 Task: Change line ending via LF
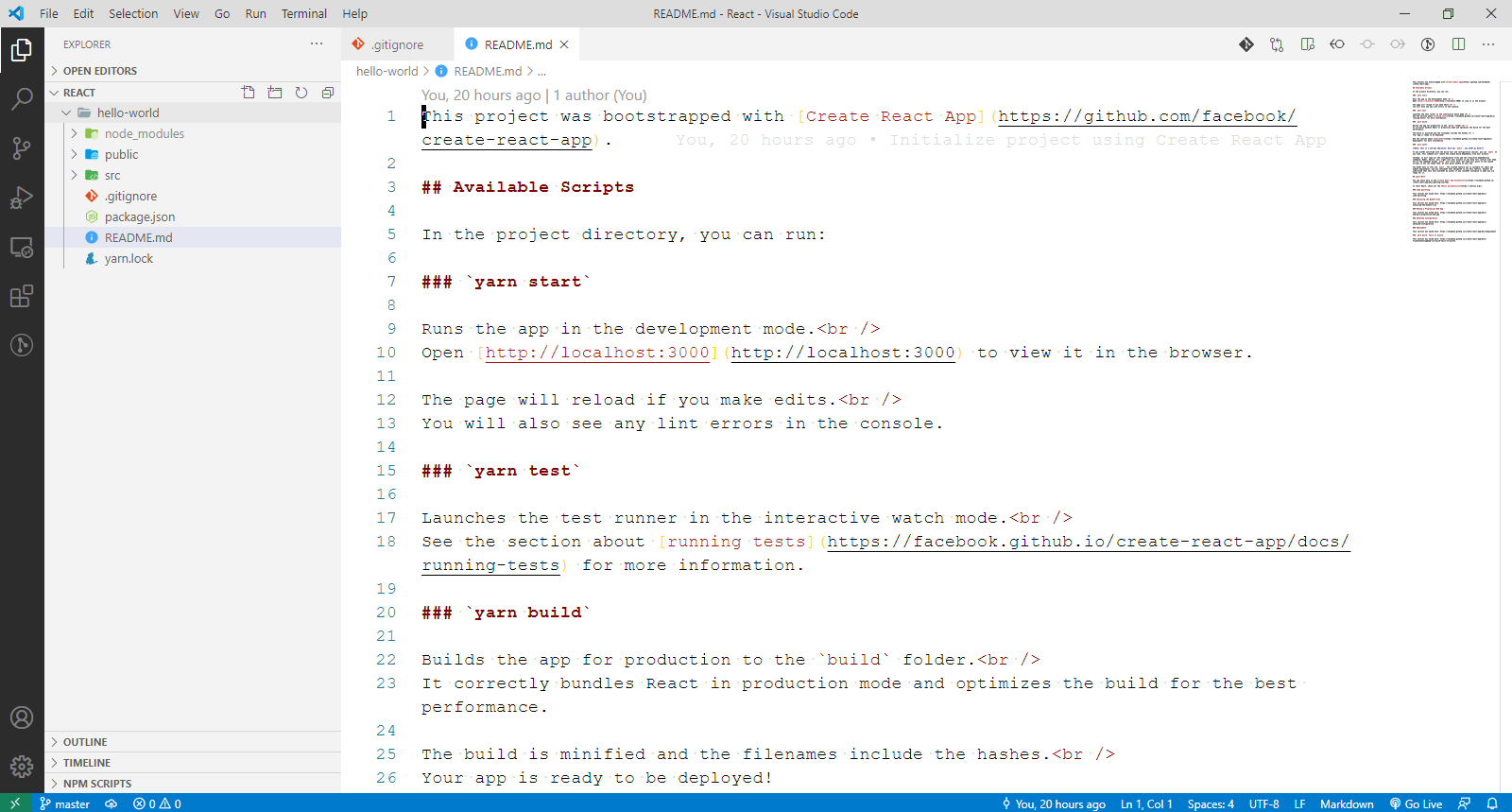click(1299, 803)
